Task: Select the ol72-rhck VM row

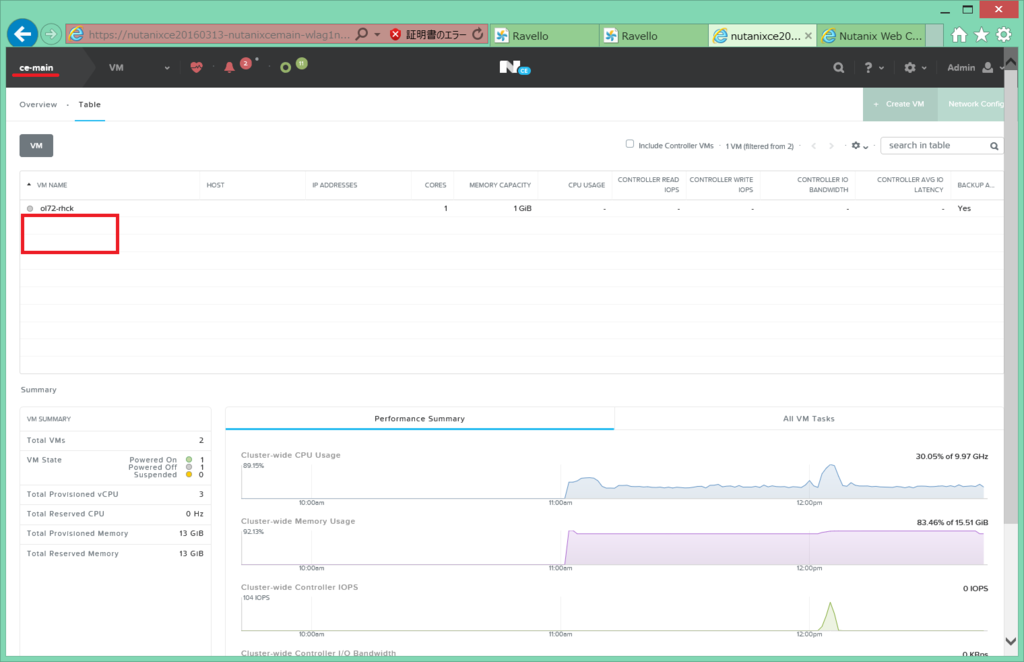Action: 511,208
